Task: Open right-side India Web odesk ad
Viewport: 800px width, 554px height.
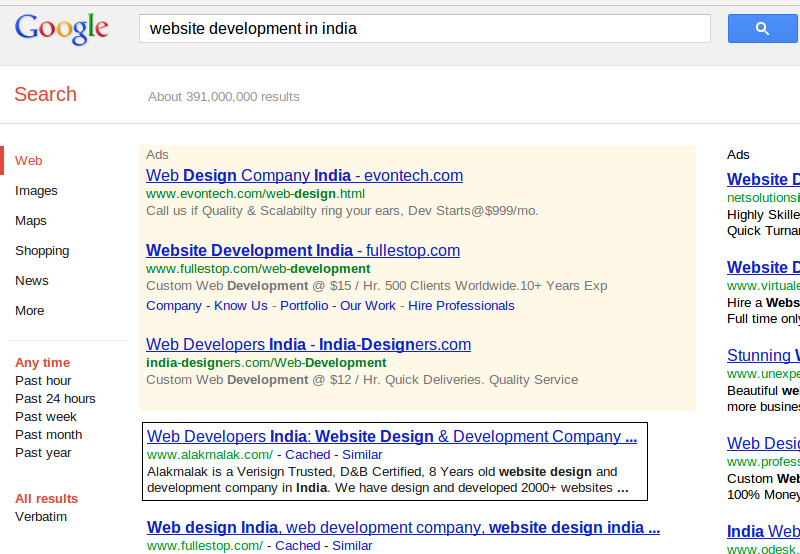Action: pyautogui.click(x=763, y=532)
